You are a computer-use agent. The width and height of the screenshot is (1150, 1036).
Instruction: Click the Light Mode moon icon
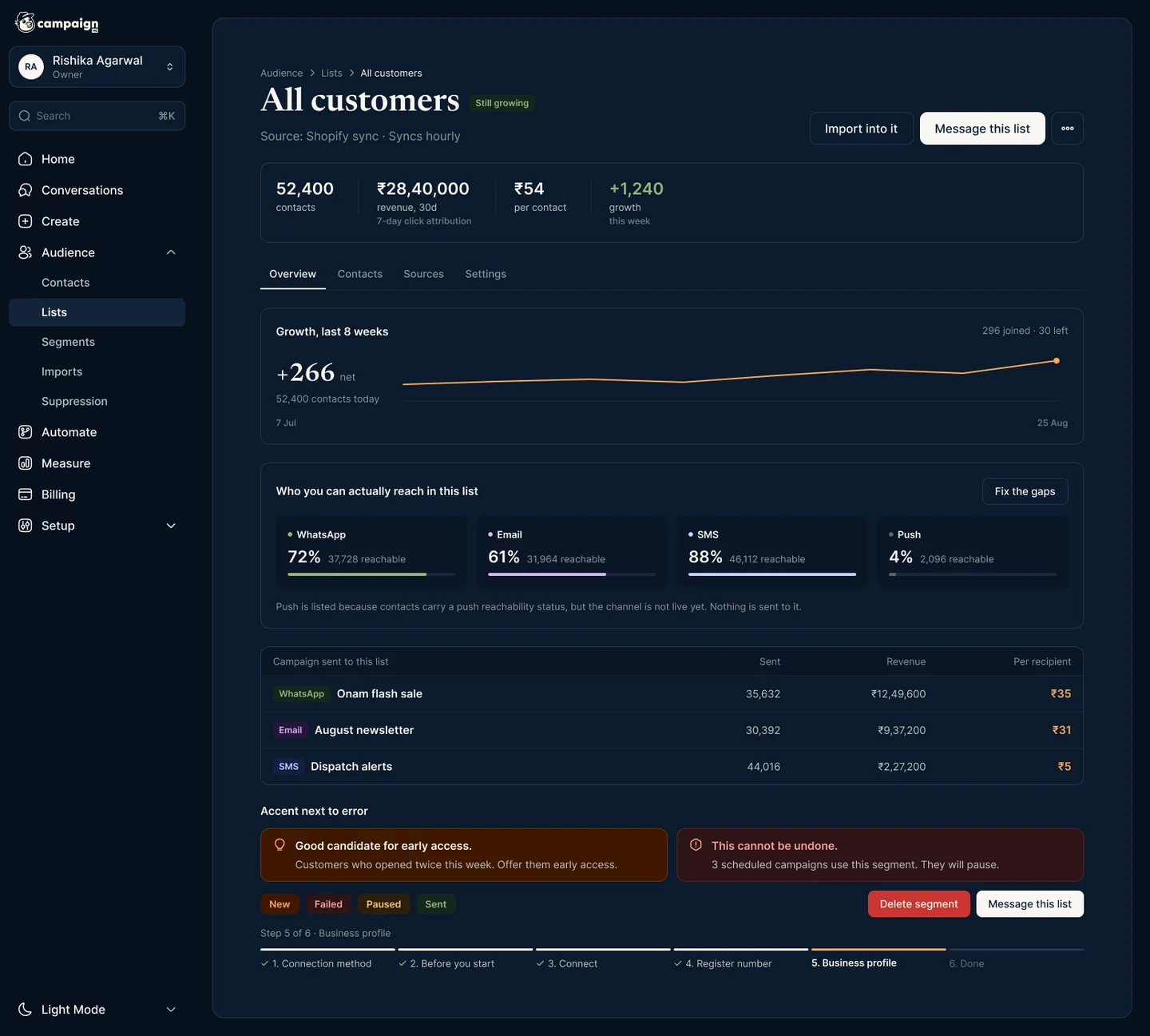[26, 1010]
